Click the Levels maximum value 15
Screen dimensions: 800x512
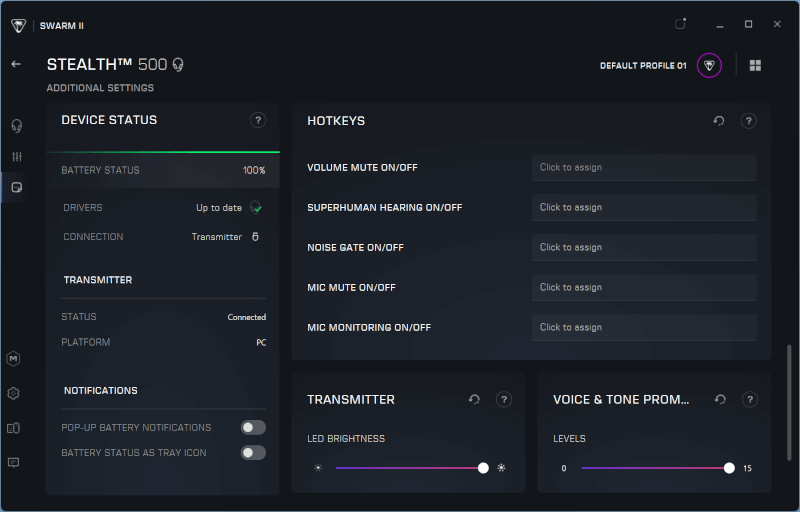coord(747,468)
